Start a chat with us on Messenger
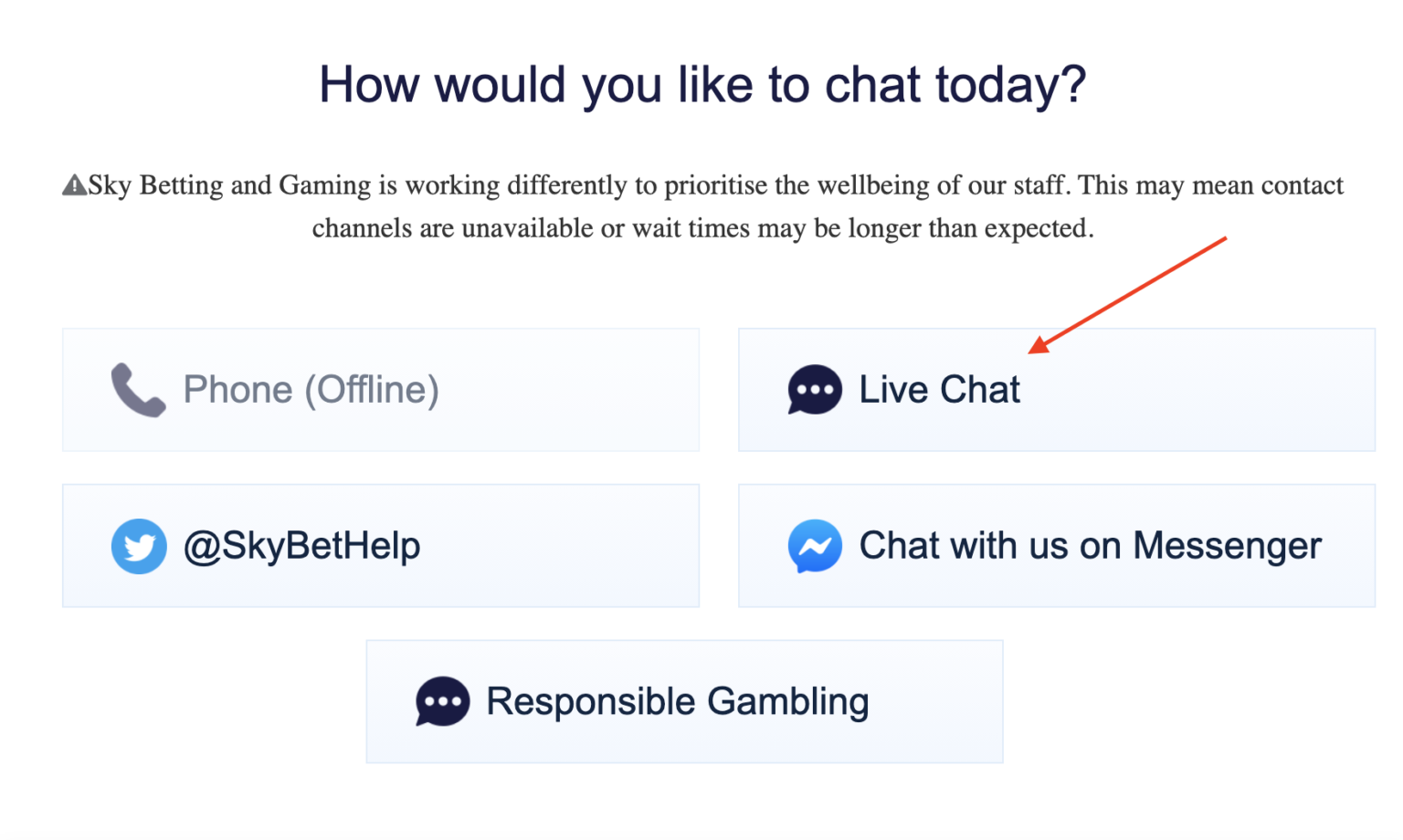 click(1056, 546)
